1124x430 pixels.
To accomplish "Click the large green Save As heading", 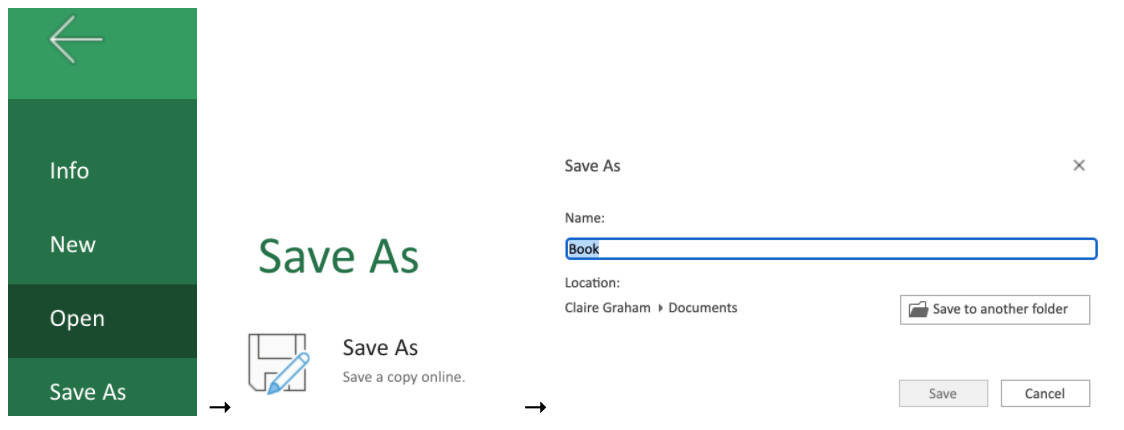I will [x=338, y=256].
